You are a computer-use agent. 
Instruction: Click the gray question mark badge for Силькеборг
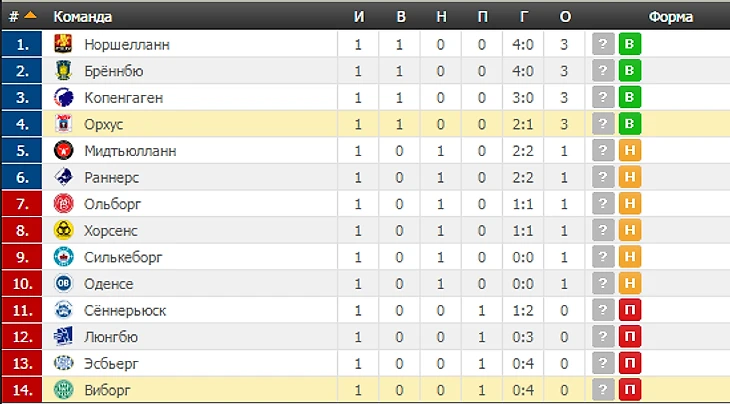pos(603,256)
